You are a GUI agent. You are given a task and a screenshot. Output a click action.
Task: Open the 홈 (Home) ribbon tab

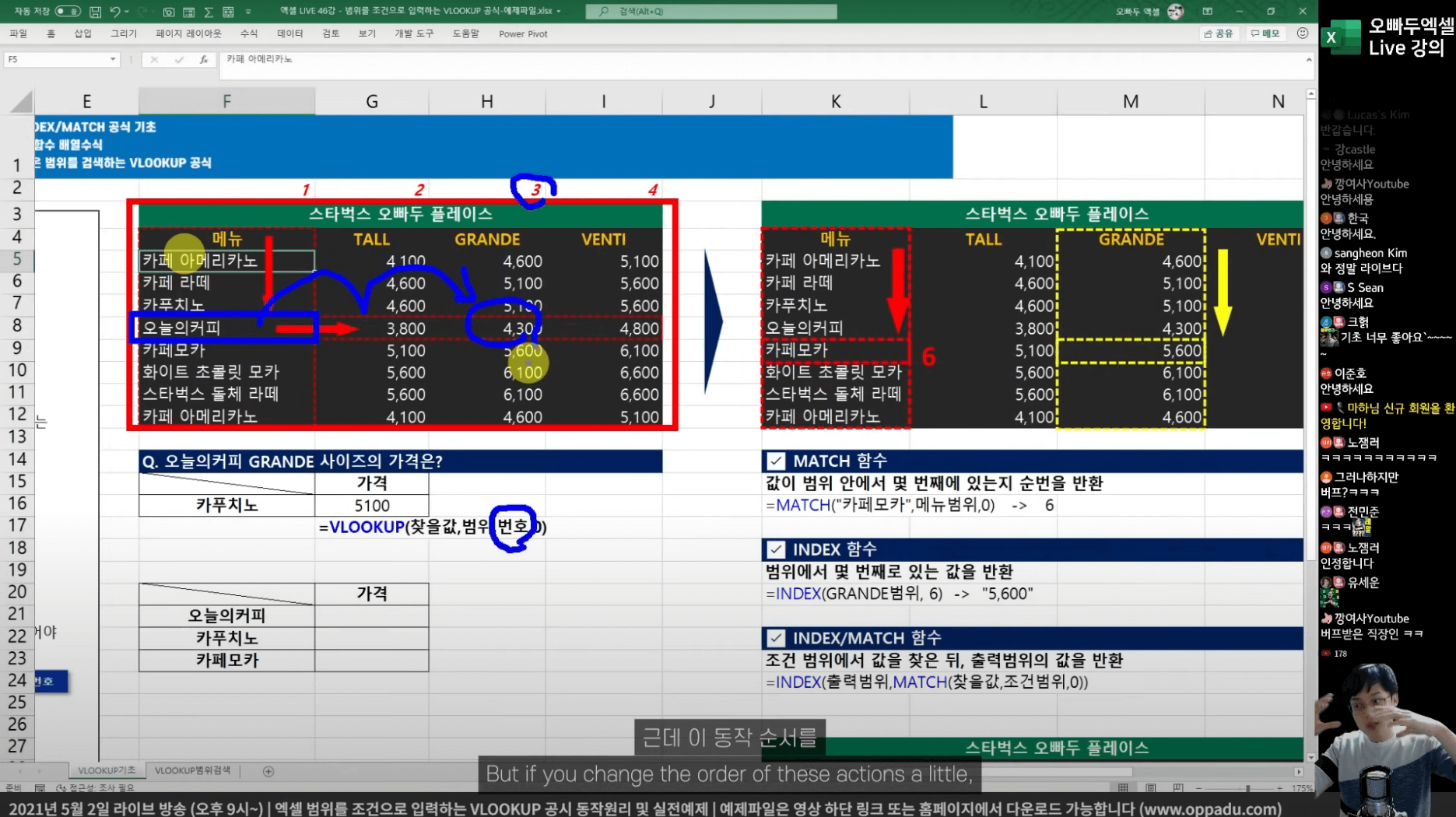(x=51, y=33)
